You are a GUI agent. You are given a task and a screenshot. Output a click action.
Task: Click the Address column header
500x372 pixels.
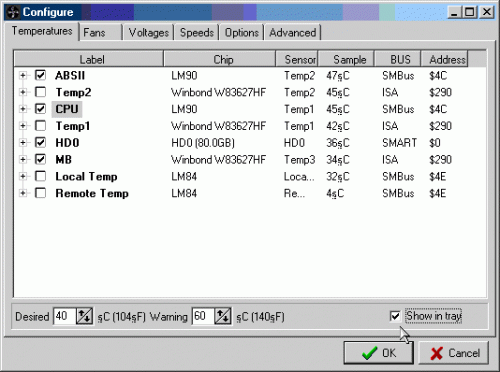(x=444, y=59)
